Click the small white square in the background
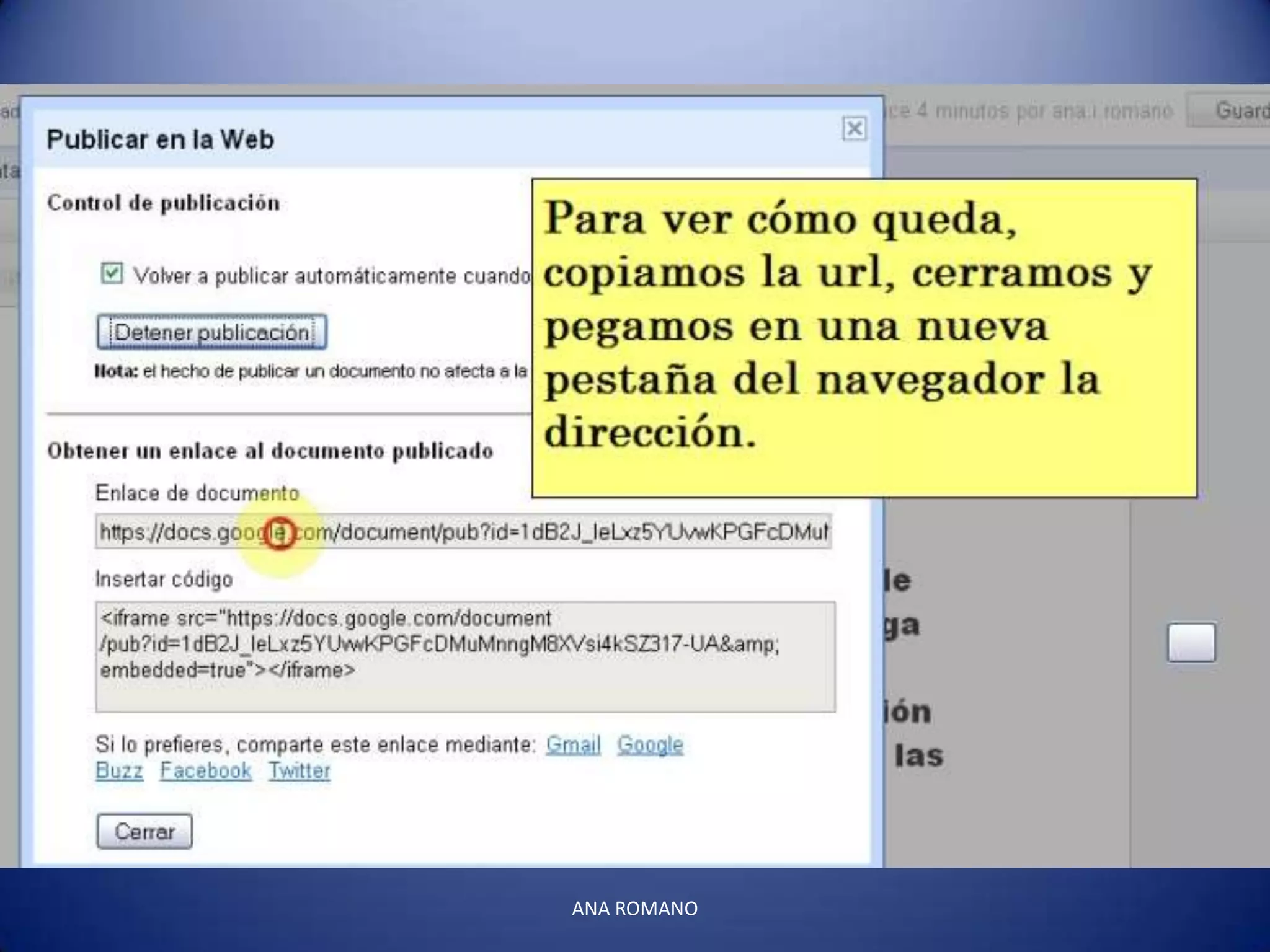The image size is (1270, 952). point(1191,643)
